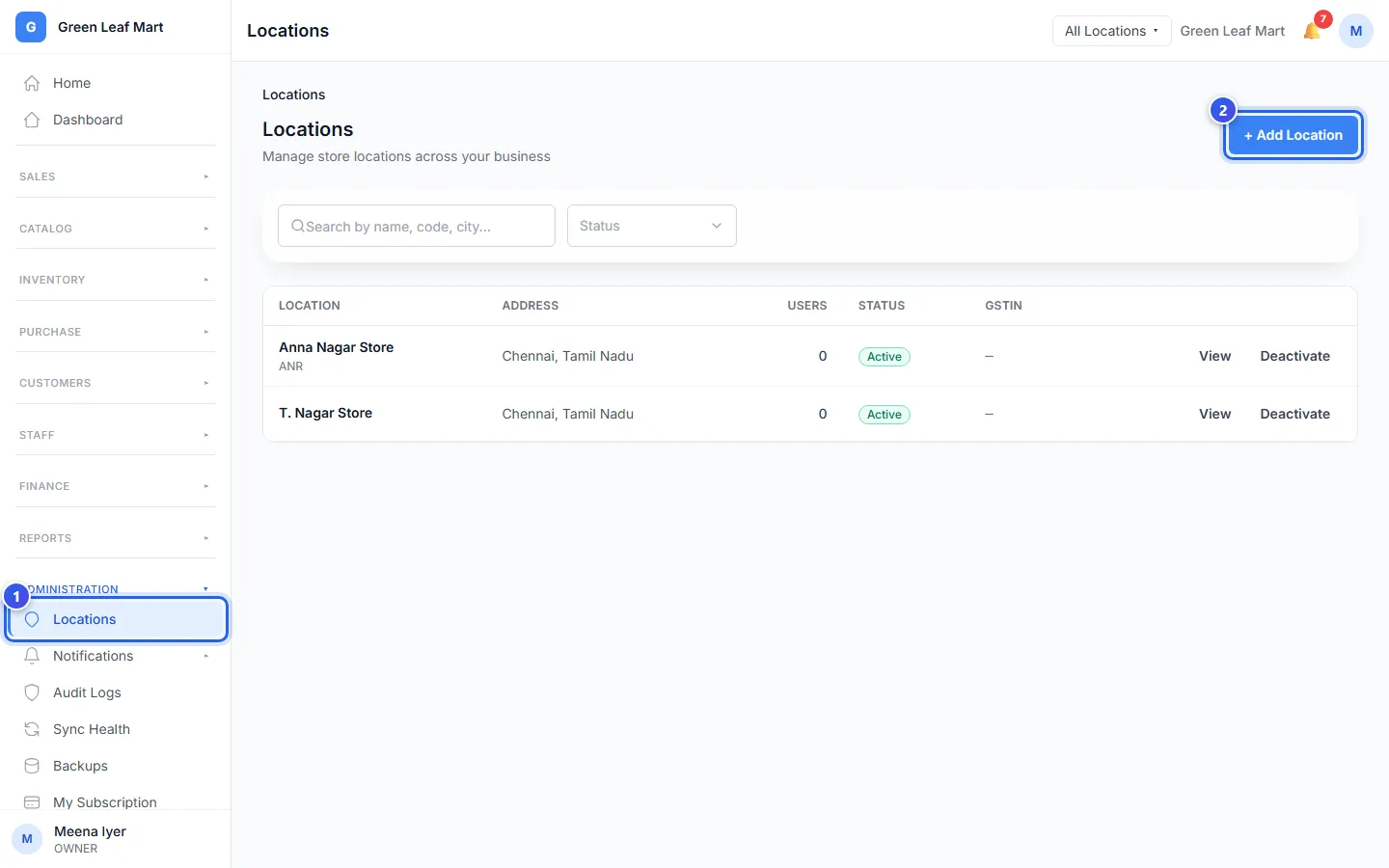Open the user avatar M in header
The image size is (1389, 868).
point(1356,31)
